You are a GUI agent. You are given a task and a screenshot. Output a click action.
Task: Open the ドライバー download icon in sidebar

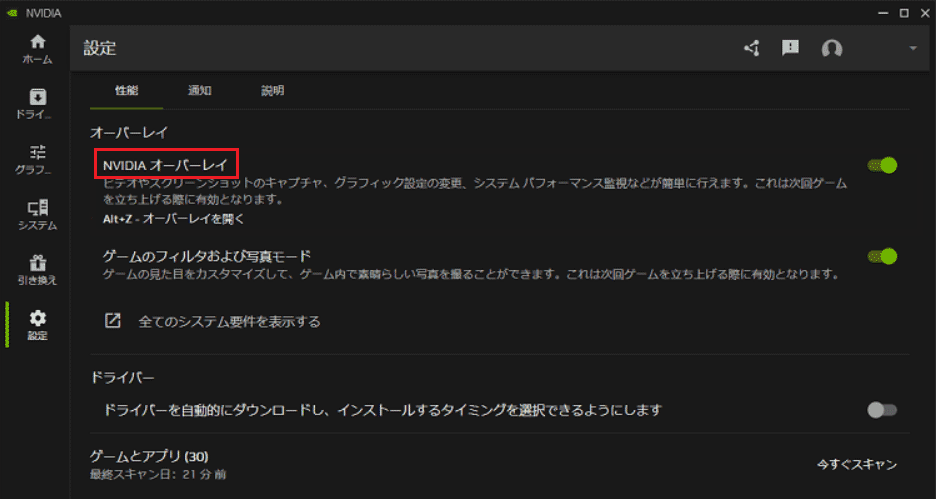click(38, 97)
